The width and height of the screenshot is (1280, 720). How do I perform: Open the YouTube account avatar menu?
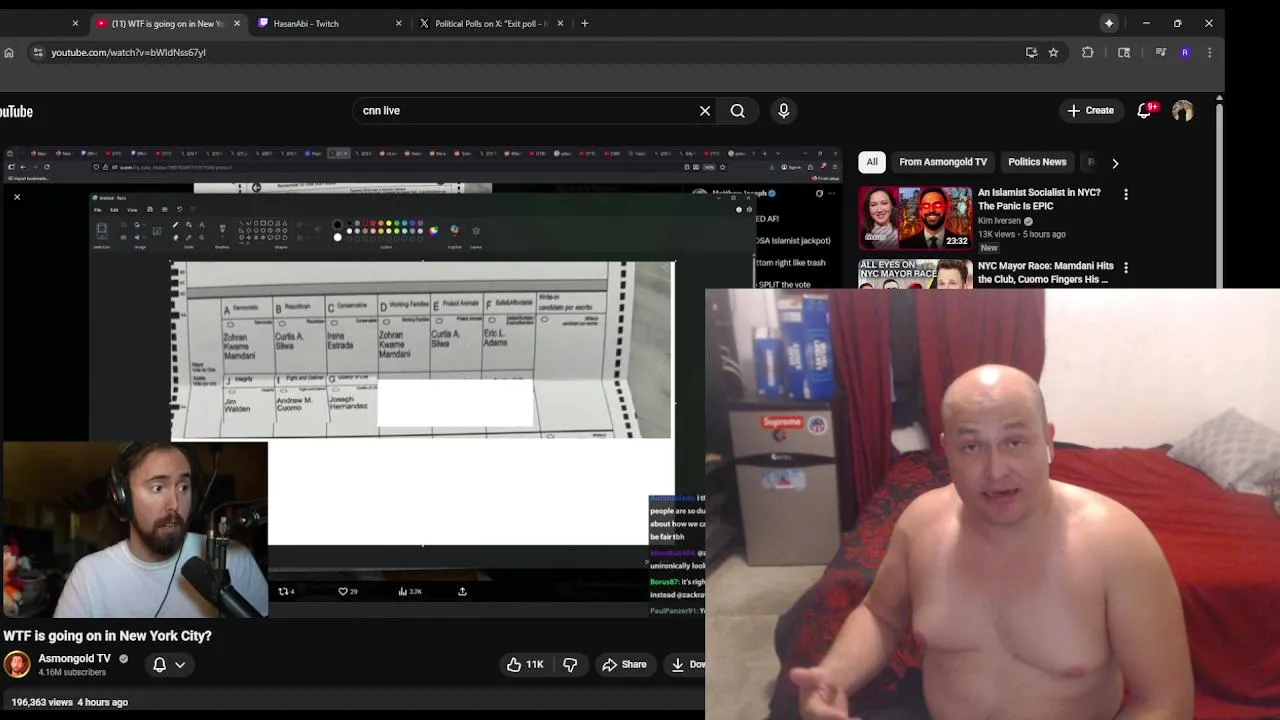(x=1183, y=111)
